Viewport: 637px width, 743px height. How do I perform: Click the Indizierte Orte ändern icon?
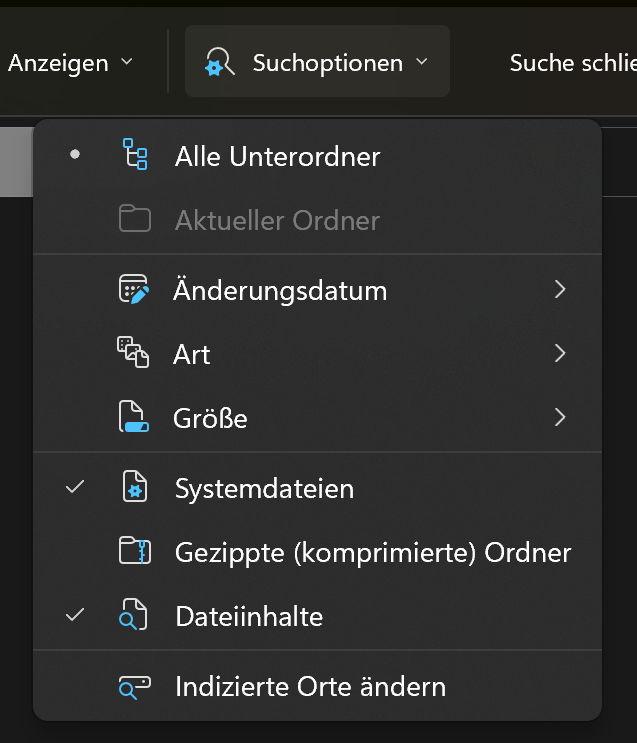click(134, 687)
